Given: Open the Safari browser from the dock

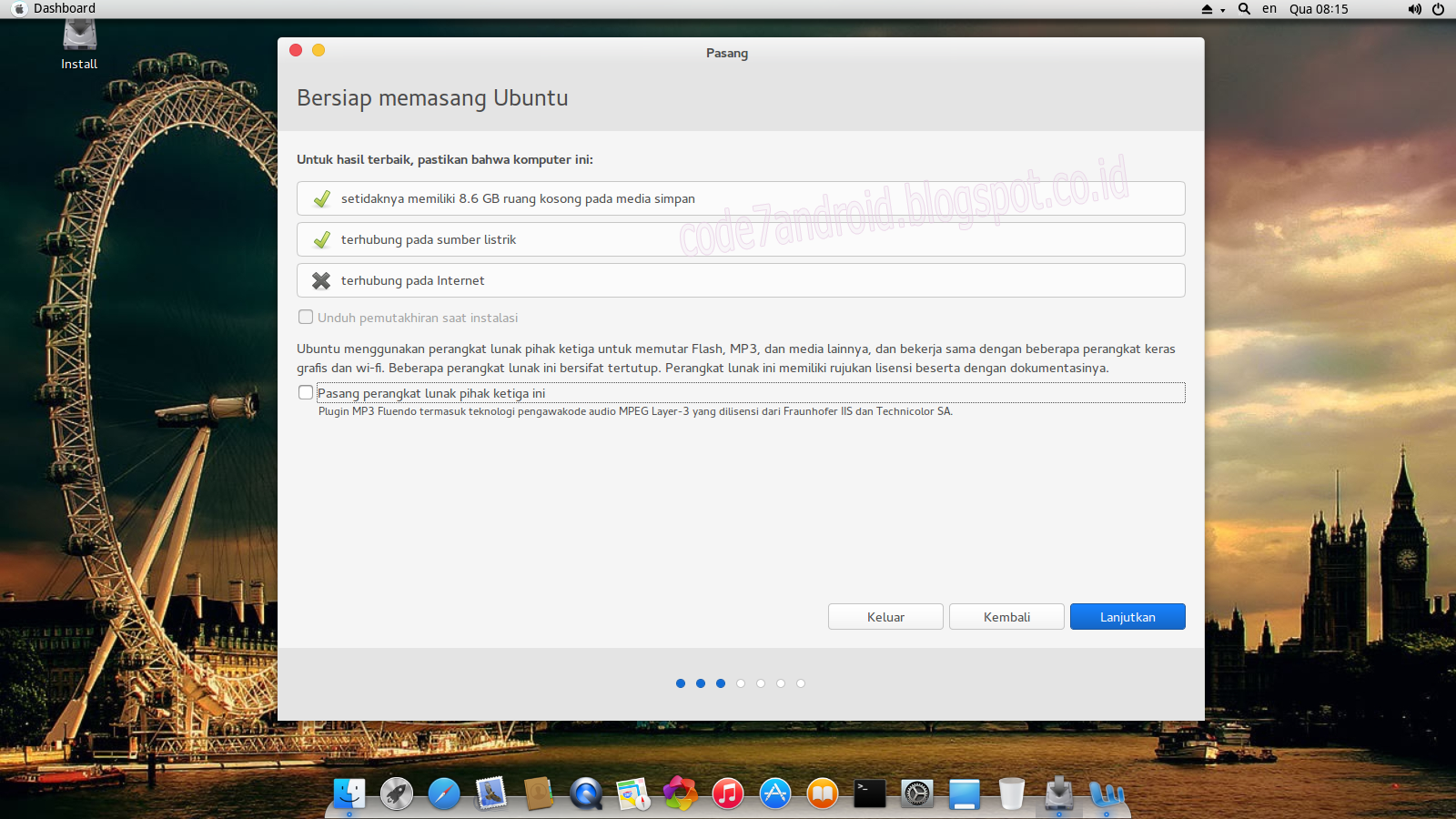Looking at the screenshot, I should (x=443, y=794).
